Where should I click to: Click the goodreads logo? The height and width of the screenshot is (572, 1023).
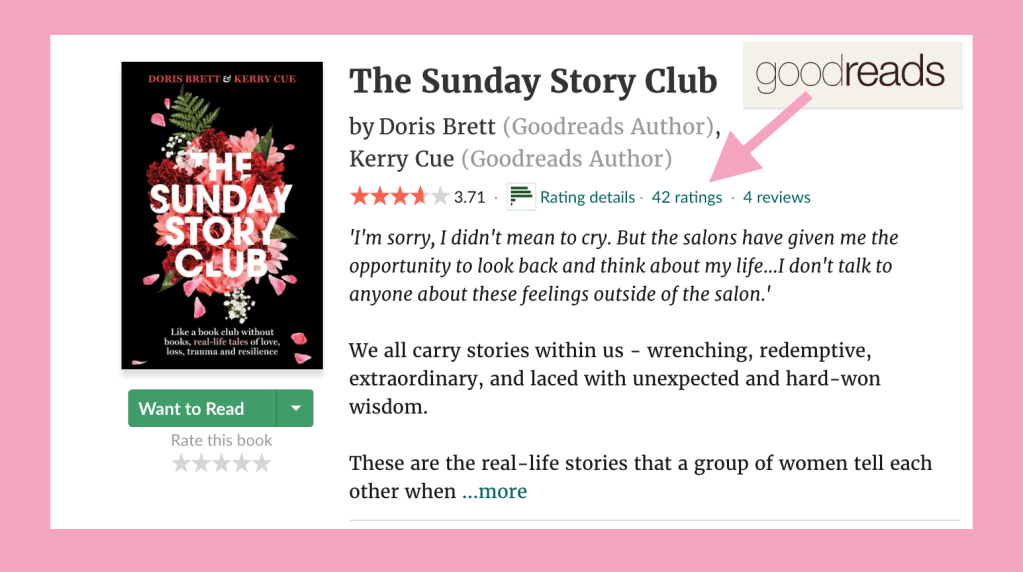point(851,75)
